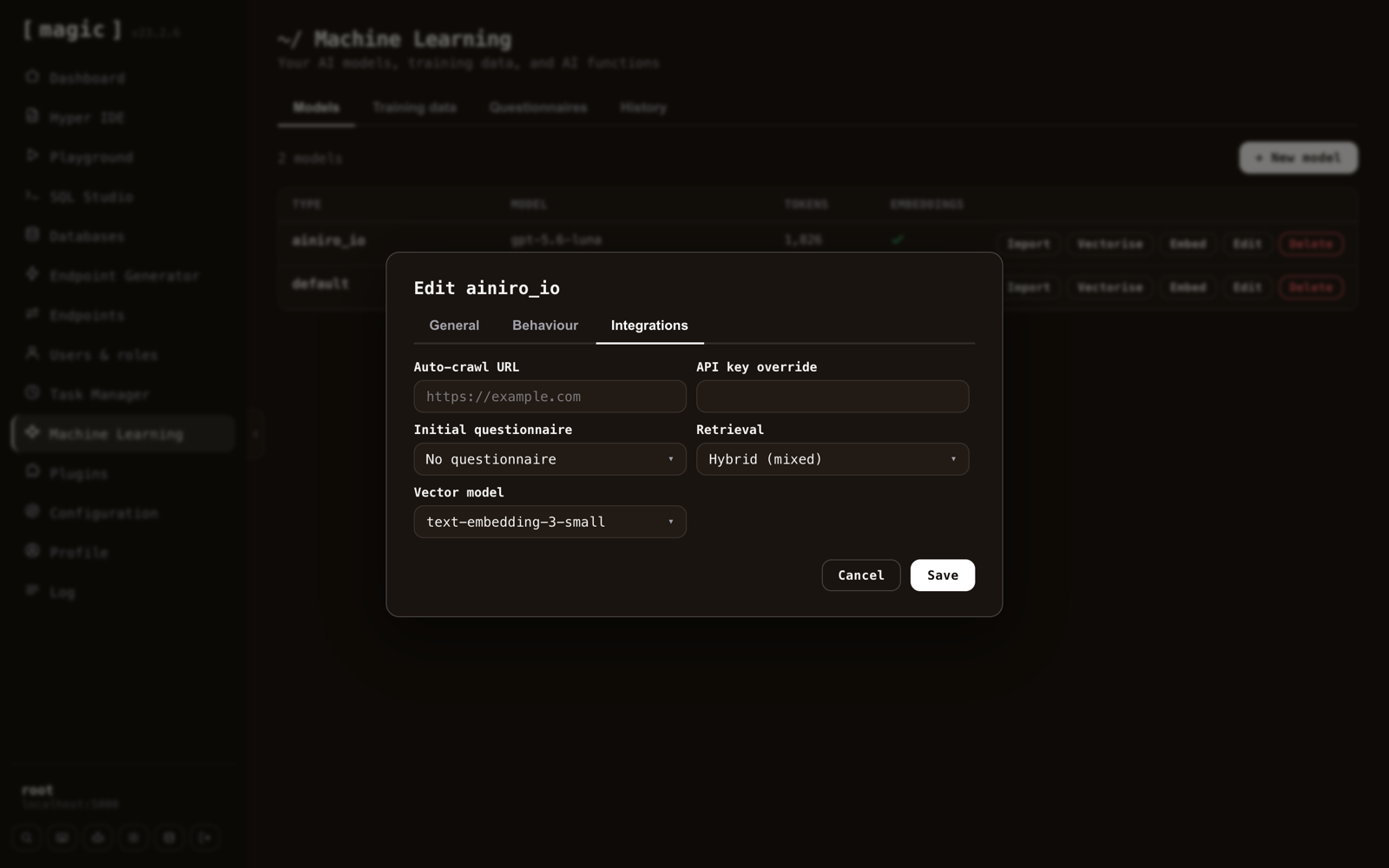This screenshot has width=1389, height=868.
Task: Click the green embeddings check mark
Action: 898,240
